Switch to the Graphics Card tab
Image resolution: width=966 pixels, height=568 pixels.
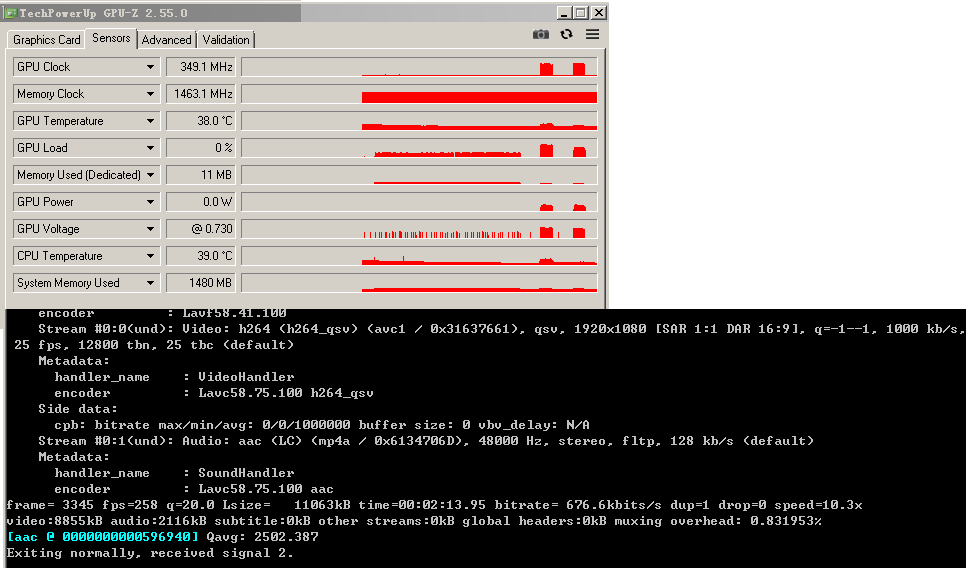click(x=47, y=39)
